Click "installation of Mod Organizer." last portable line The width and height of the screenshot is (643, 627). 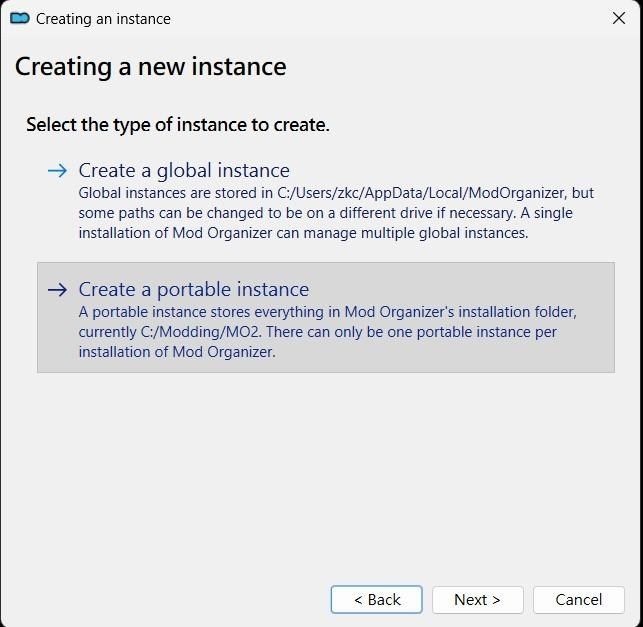(177, 352)
